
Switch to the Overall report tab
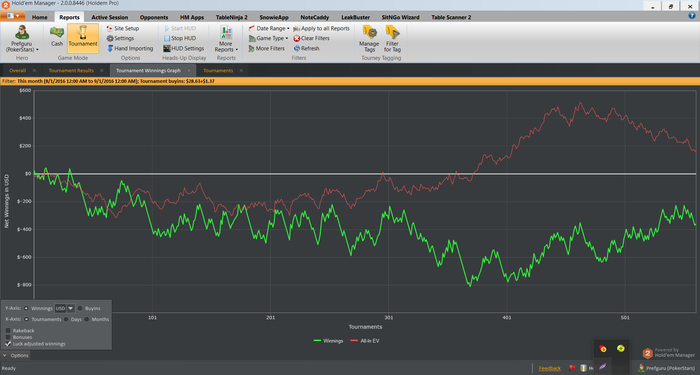[x=17, y=71]
